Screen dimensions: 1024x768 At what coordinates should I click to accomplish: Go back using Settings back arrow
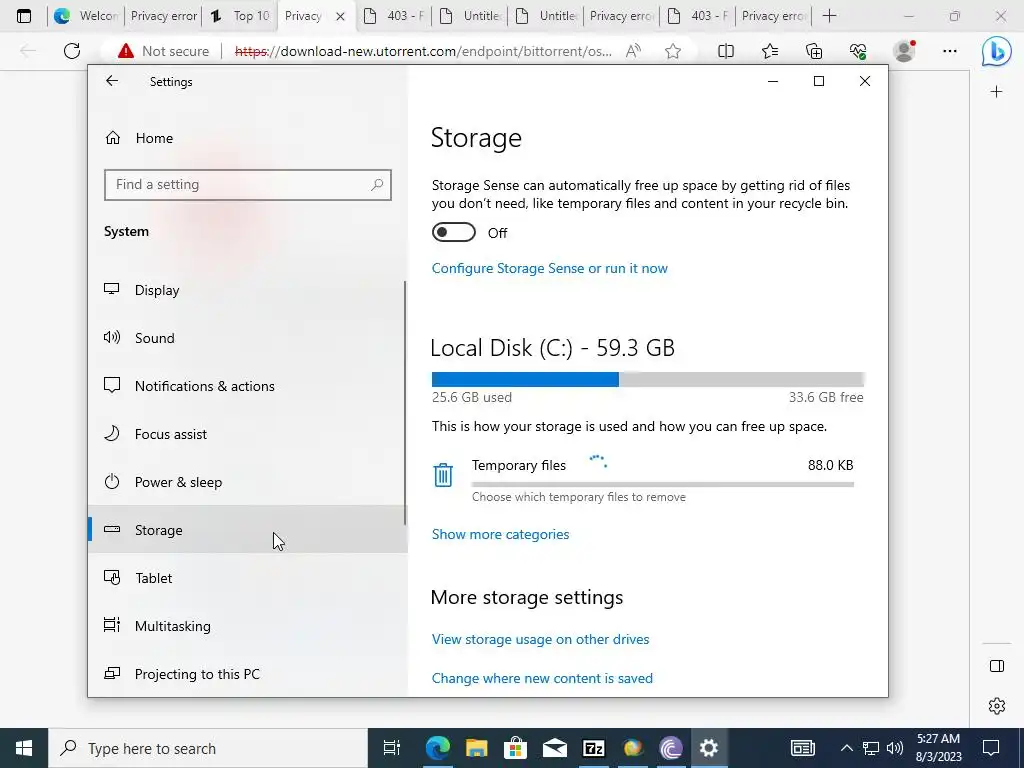112,81
